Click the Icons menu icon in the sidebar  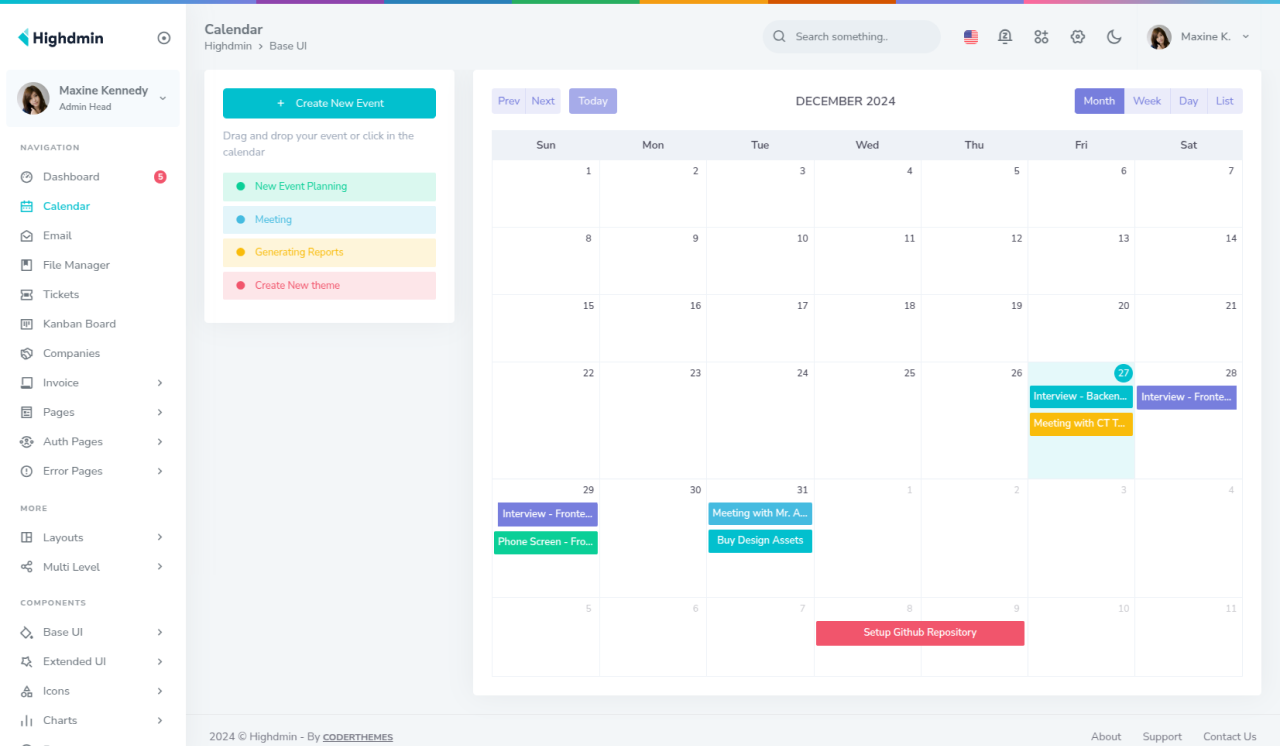26,691
